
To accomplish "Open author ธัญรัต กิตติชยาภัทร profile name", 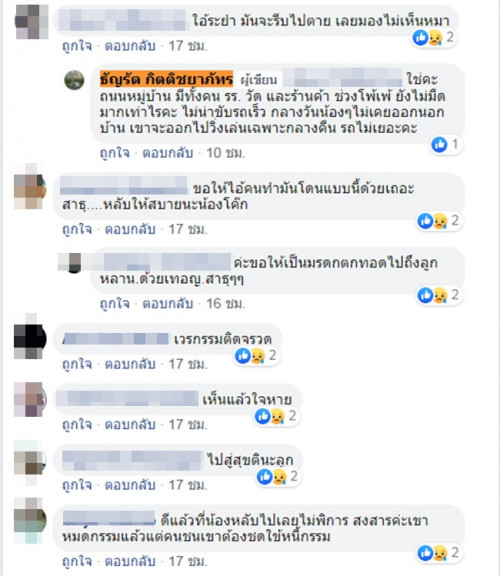I will tap(166, 79).
